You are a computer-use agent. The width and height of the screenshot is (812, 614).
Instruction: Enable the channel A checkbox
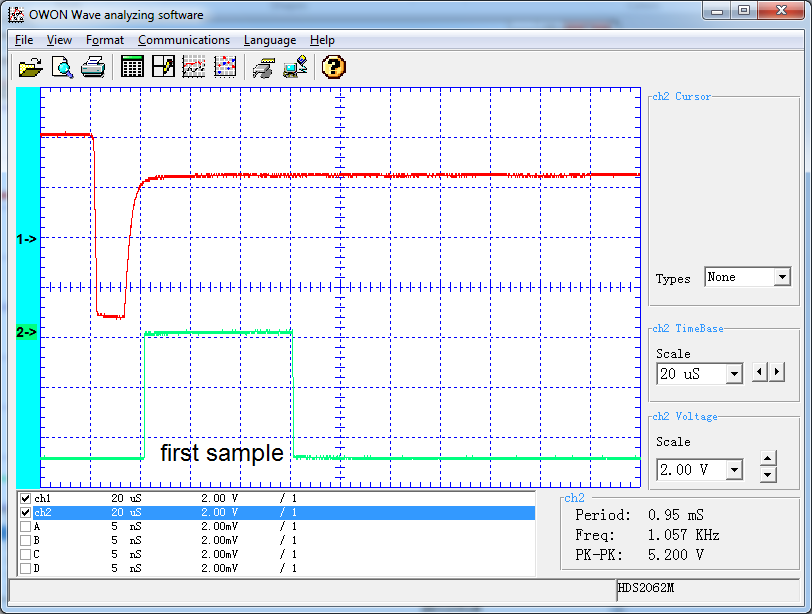[x=26, y=526]
